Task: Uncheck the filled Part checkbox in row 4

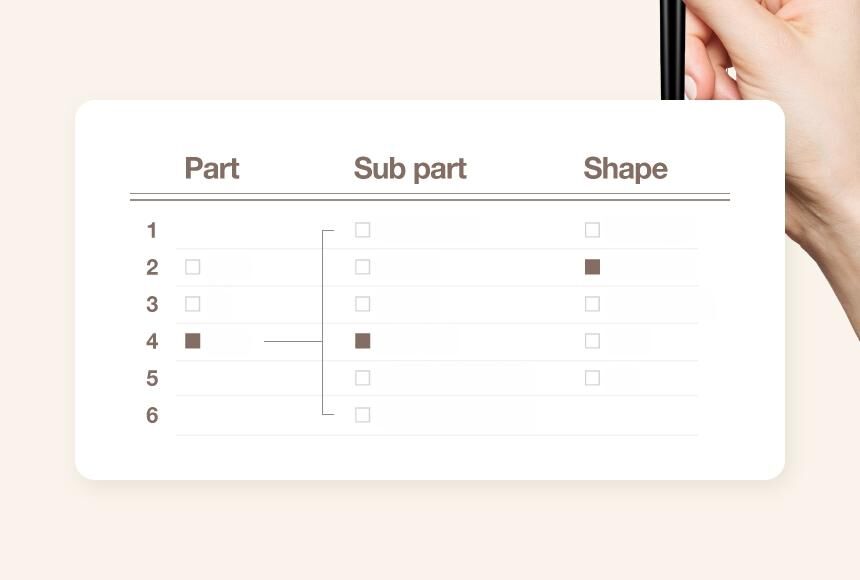Action: pyautogui.click(x=193, y=341)
